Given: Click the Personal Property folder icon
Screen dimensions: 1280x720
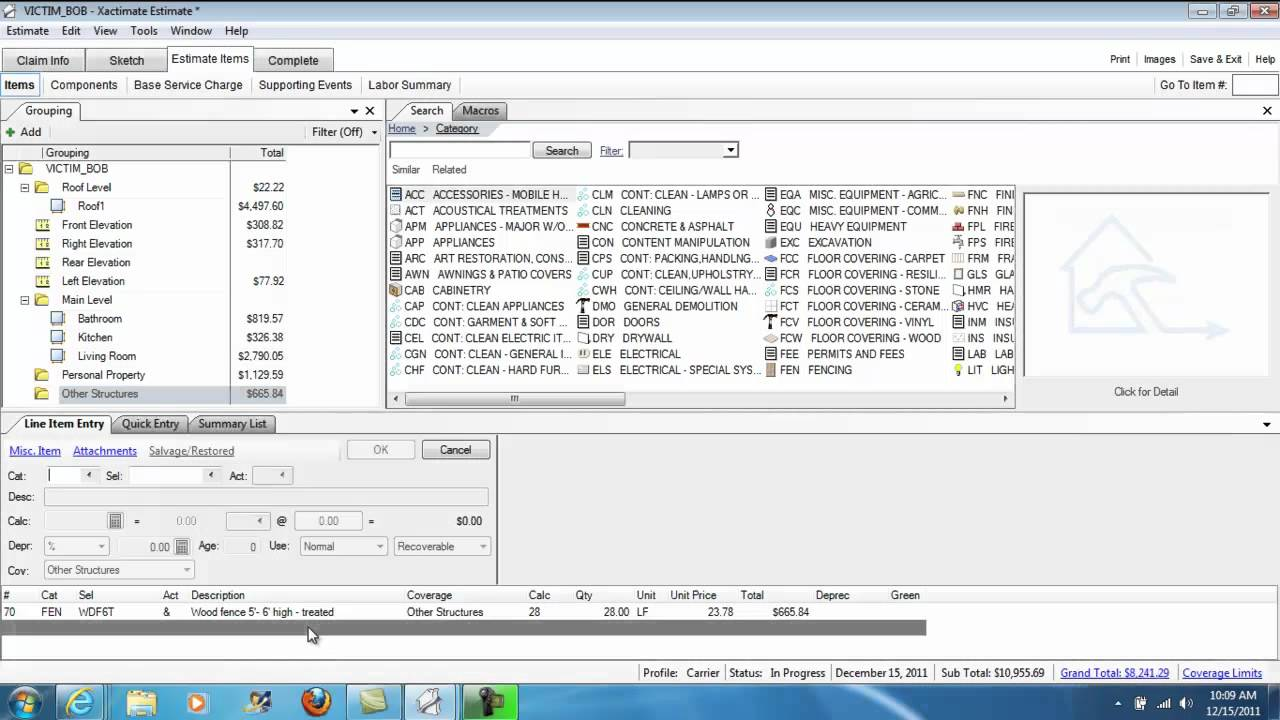Looking at the screenshot, I should [x=42, y=375].
